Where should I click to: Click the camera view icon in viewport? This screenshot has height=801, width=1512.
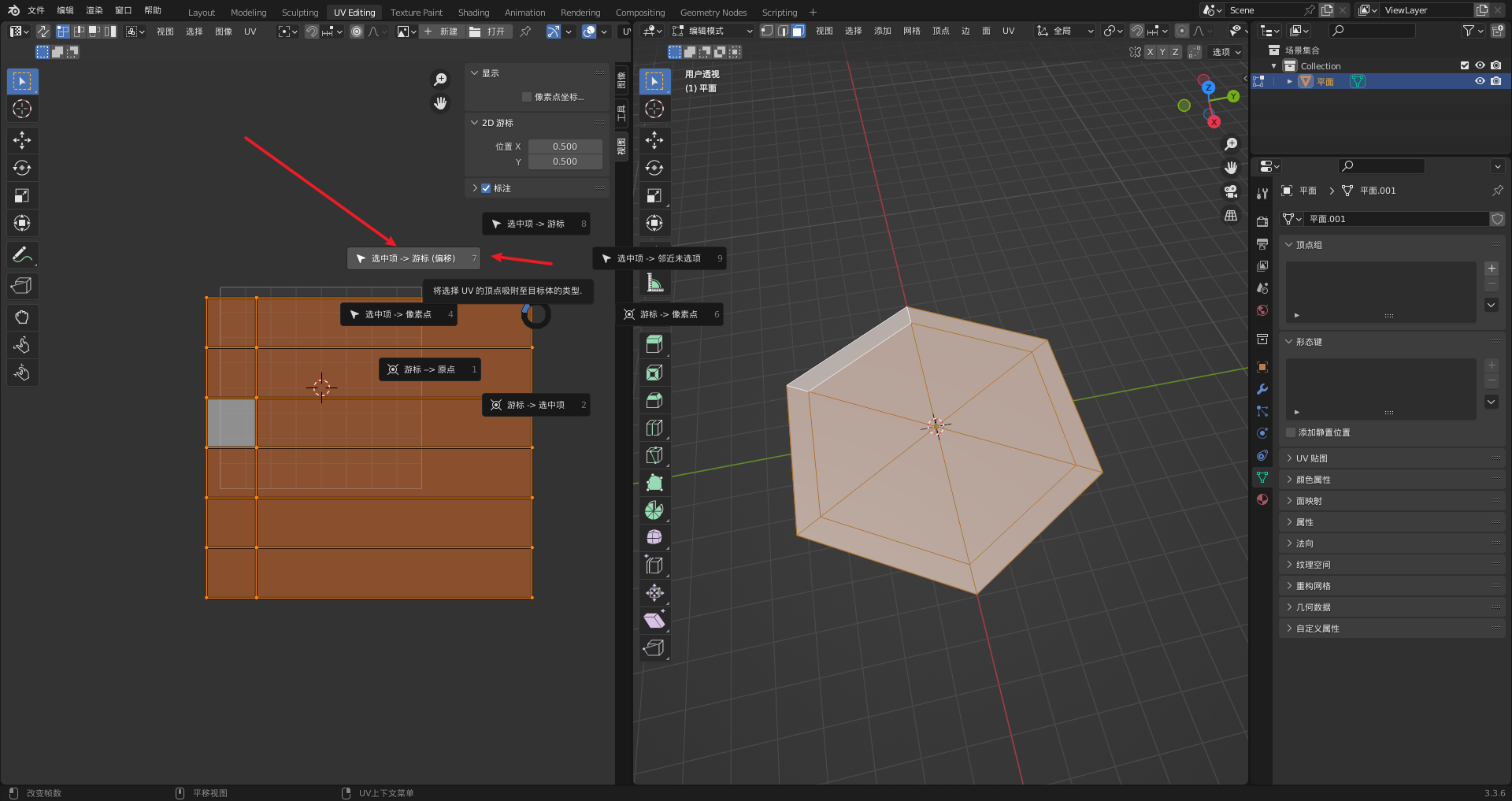coord(1231,192)
